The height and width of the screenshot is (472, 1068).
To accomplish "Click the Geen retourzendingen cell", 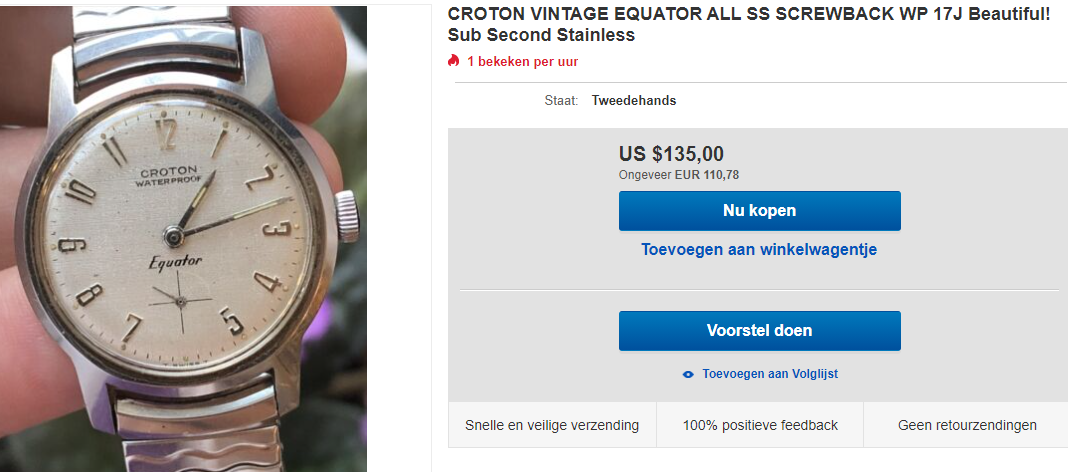I will [x=967, y=425].
